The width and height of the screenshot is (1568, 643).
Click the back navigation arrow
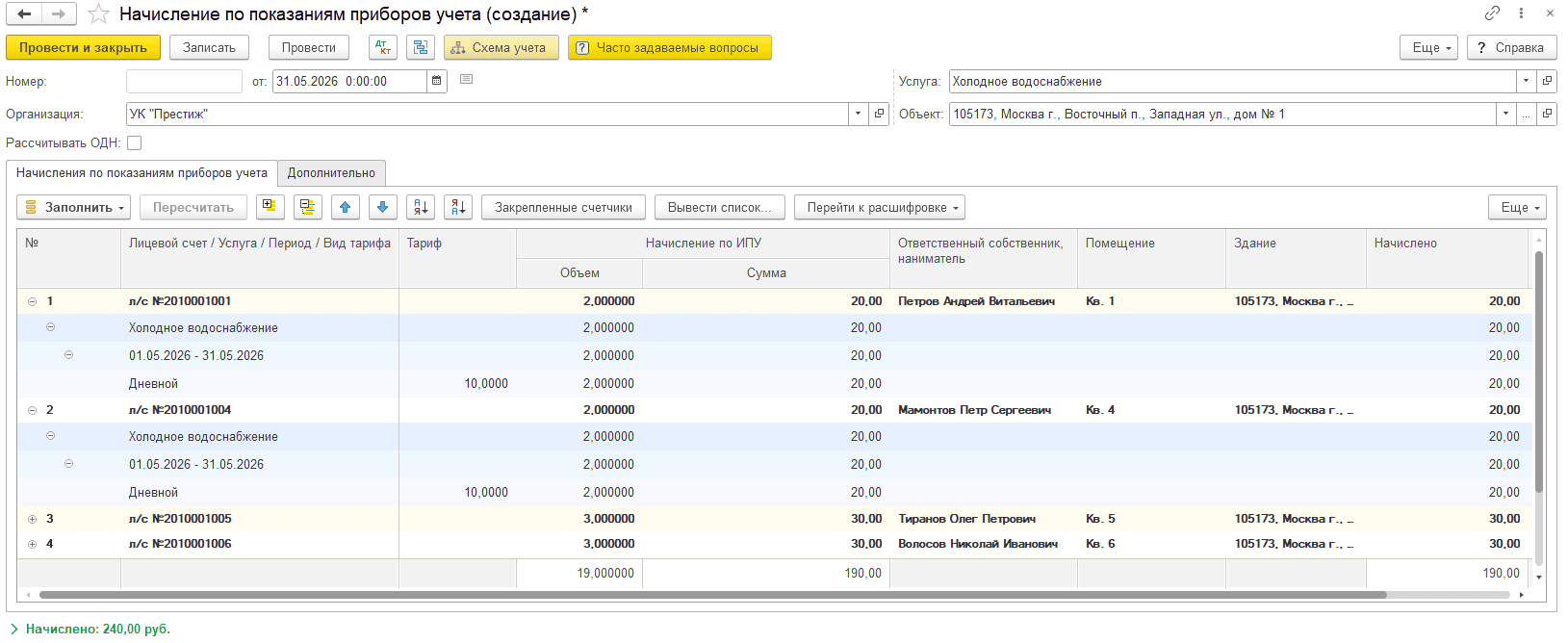(25, 13)
